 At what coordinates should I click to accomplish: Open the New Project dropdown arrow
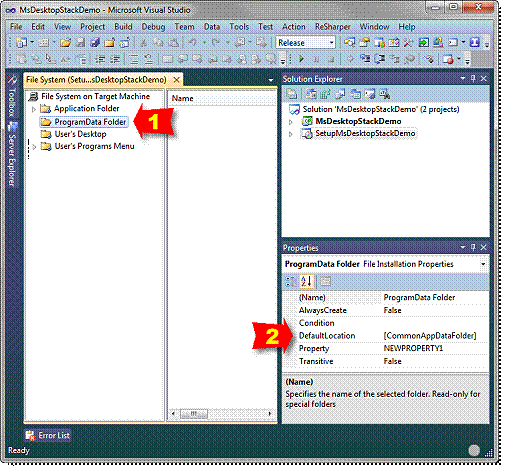[32, 43]
